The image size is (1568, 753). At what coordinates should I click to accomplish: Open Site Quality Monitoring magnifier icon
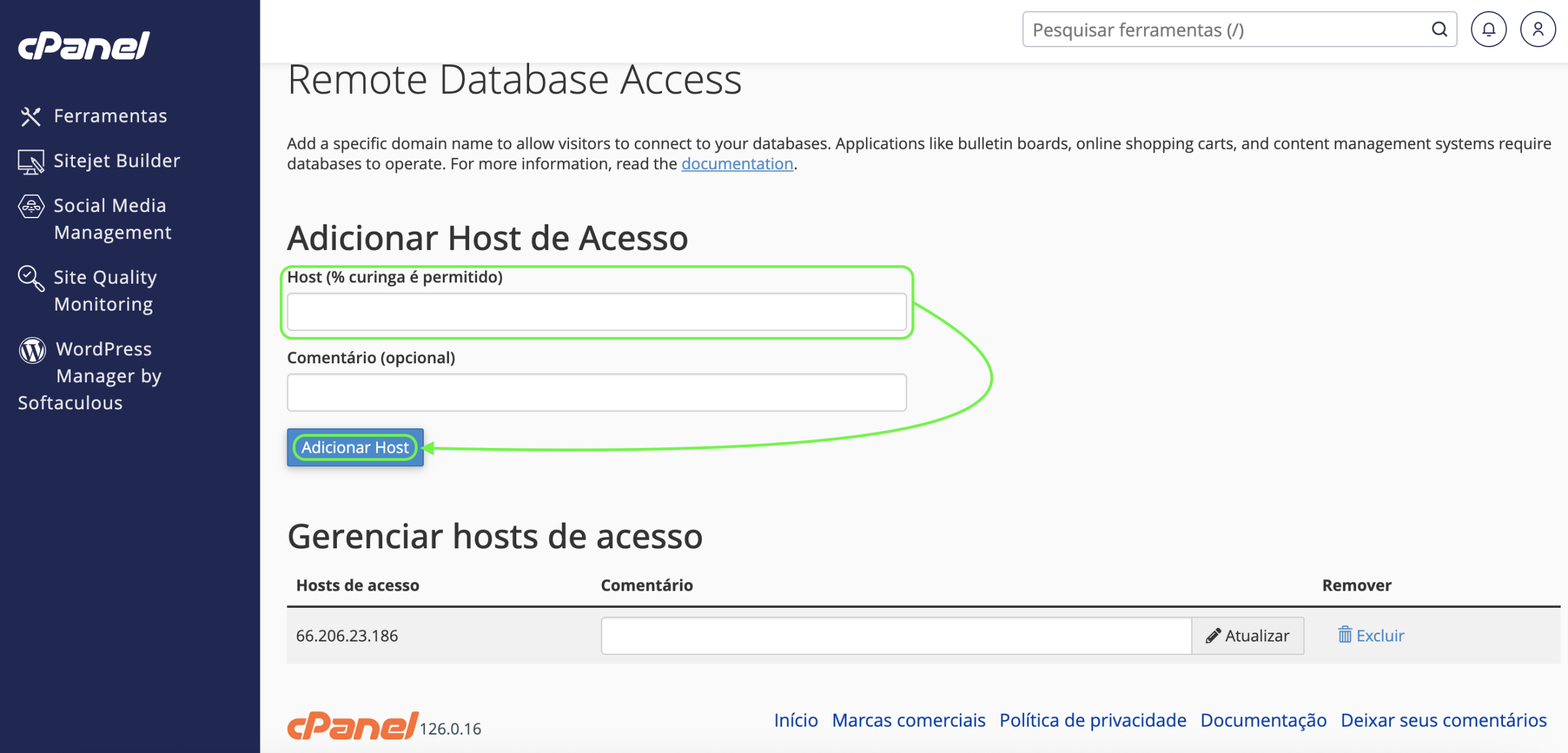tap(31, 278)
